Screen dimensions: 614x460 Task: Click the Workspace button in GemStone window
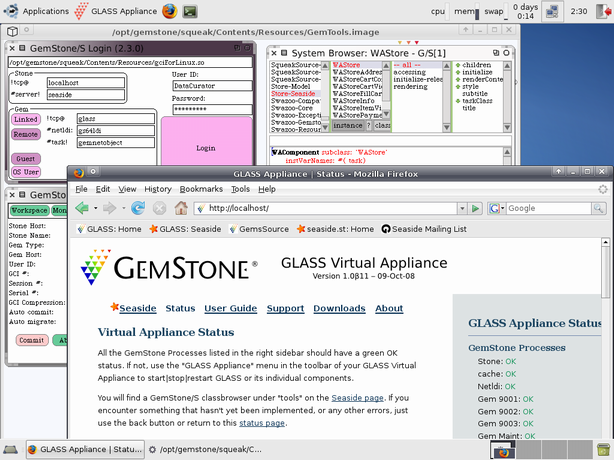(x=30, y=211)
